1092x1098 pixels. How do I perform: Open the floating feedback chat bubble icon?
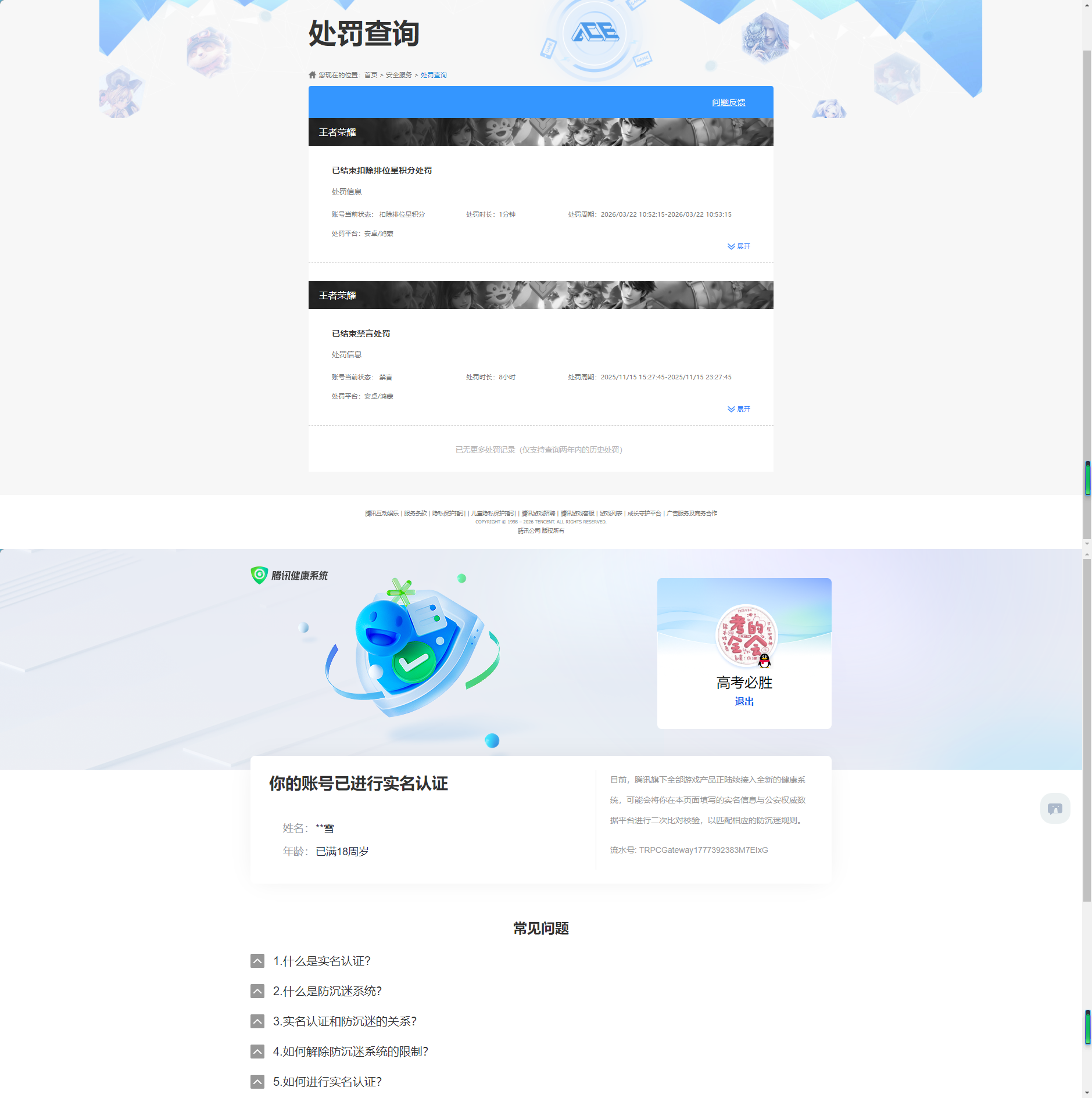click(1055, 808)
